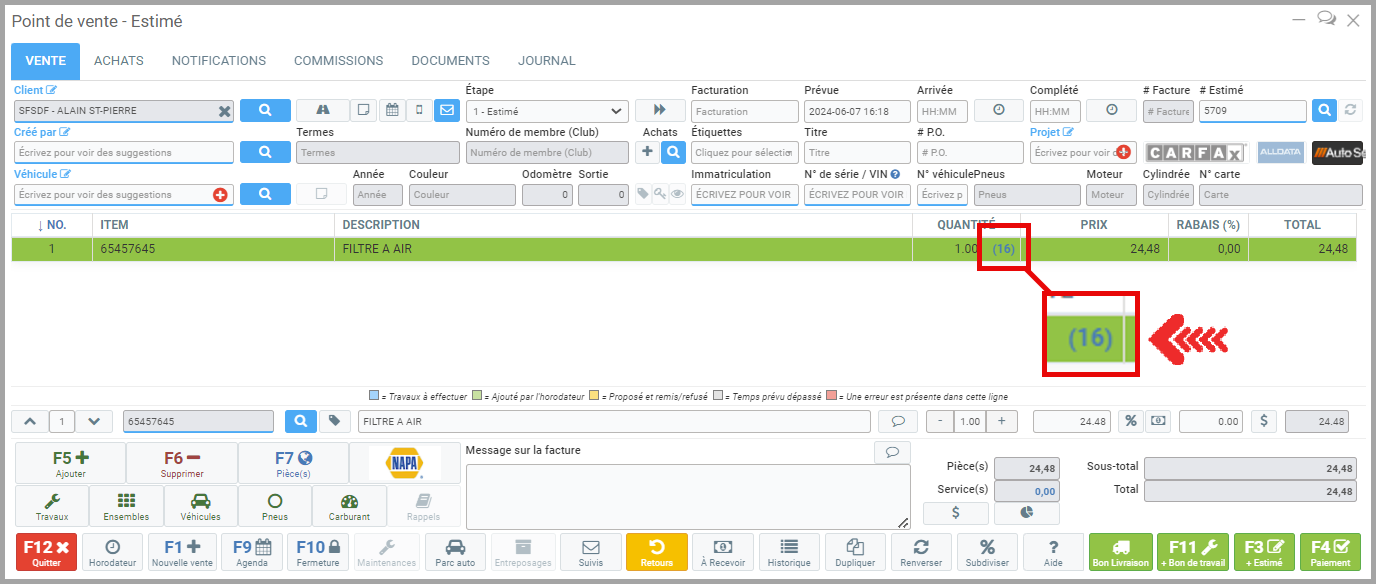1376x584 pixels.
Task: Open the Carburant fuel gauge button
Action: tap(349, 507)
